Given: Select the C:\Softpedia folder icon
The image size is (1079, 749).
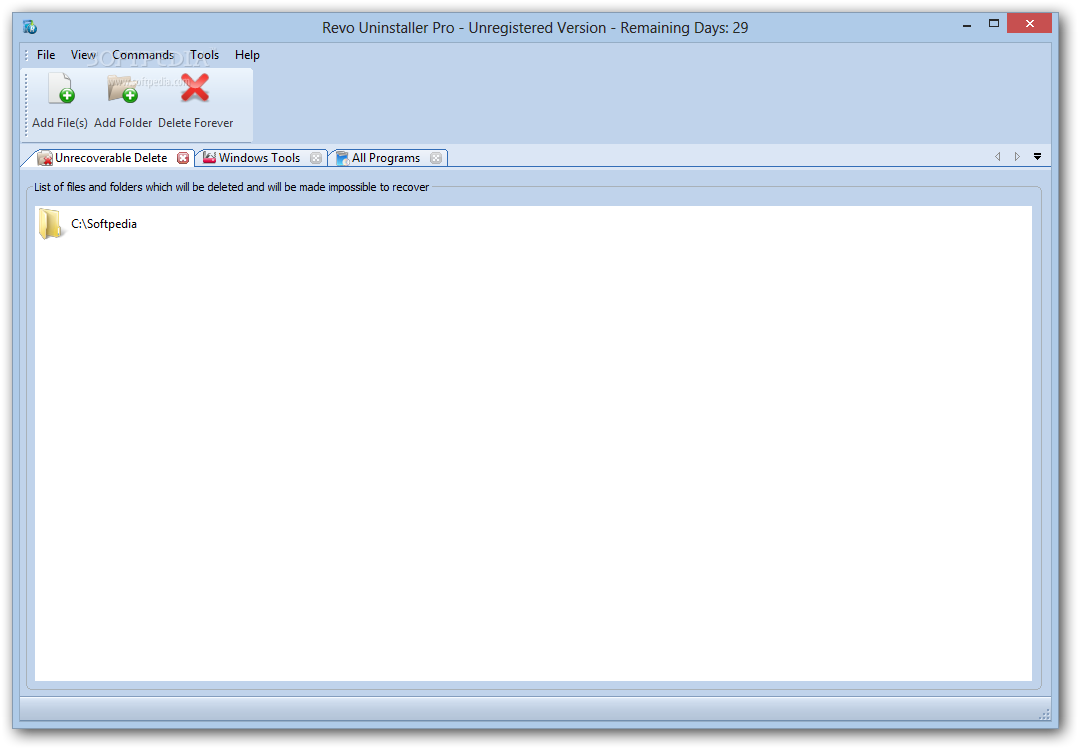Looking at the screenshot, I should click(51, 224).
